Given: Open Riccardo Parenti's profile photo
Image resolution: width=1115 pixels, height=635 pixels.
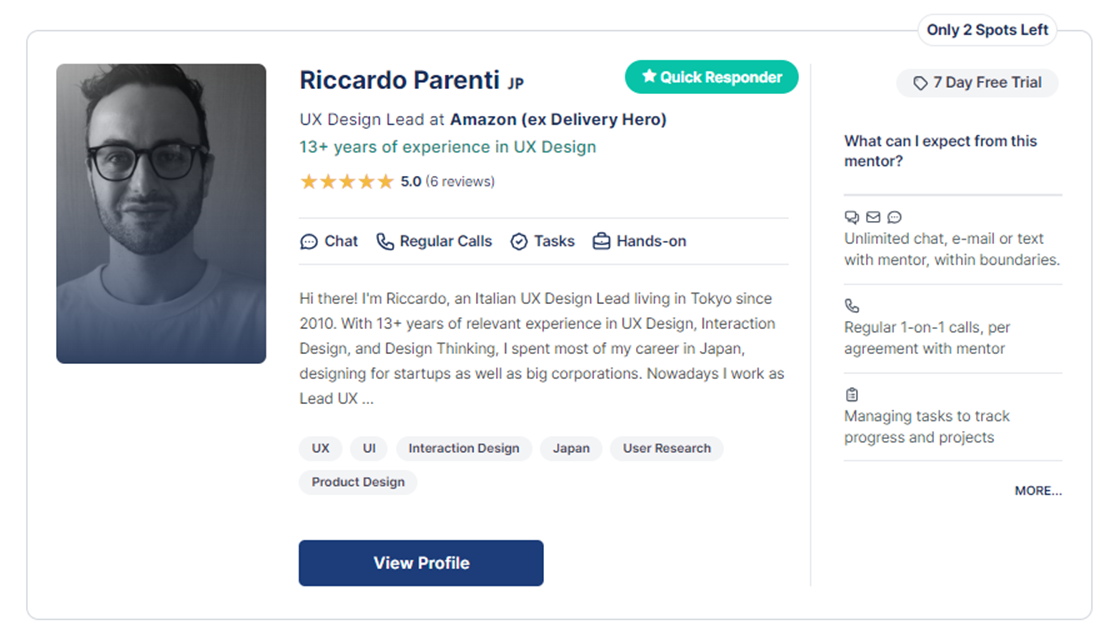Looking at the screenshot, I should (x=161, y=213).
